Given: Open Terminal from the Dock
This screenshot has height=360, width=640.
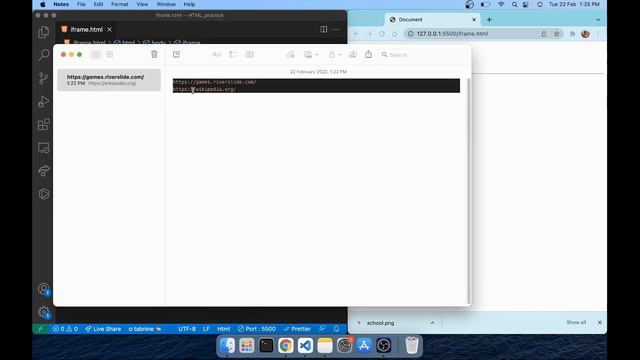Looking at the screenshot, I should pos(266,346).
